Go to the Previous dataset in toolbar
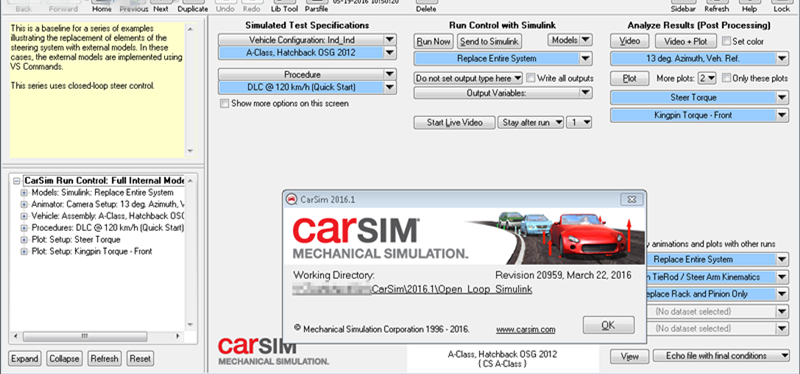 click(x=134, y=7)
